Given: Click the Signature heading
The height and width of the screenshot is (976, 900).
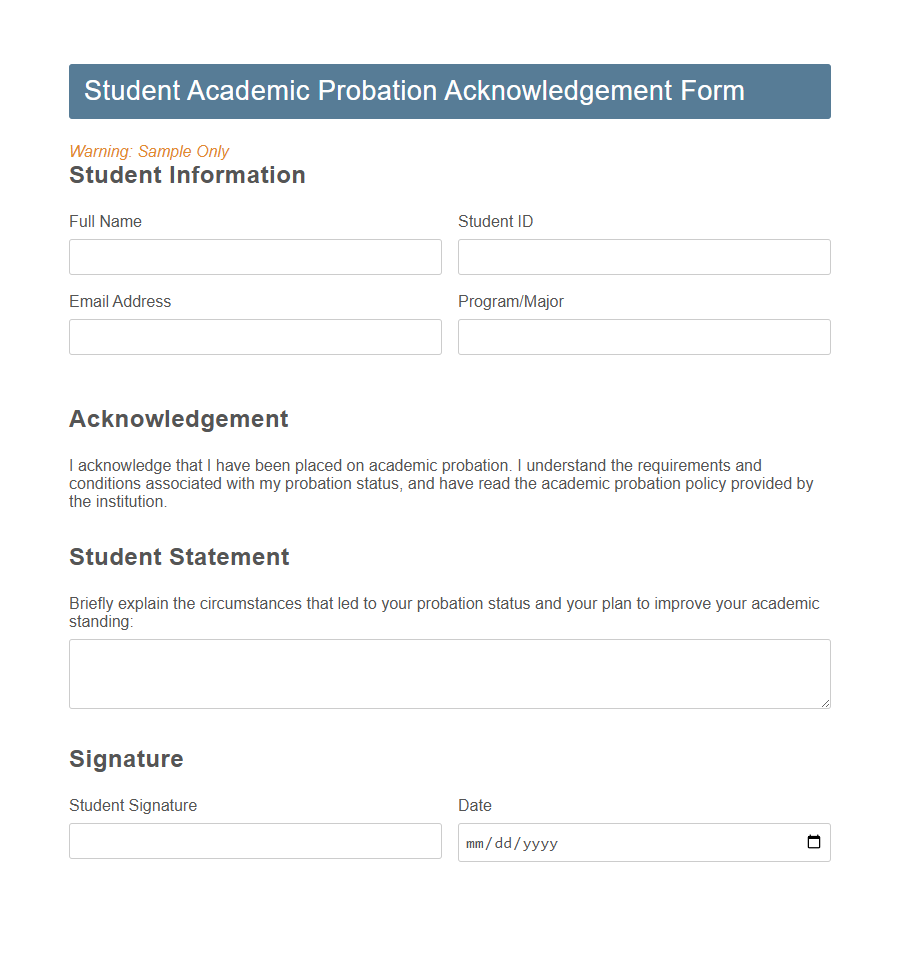Looking at the screenshot, I should click(126, 759).
